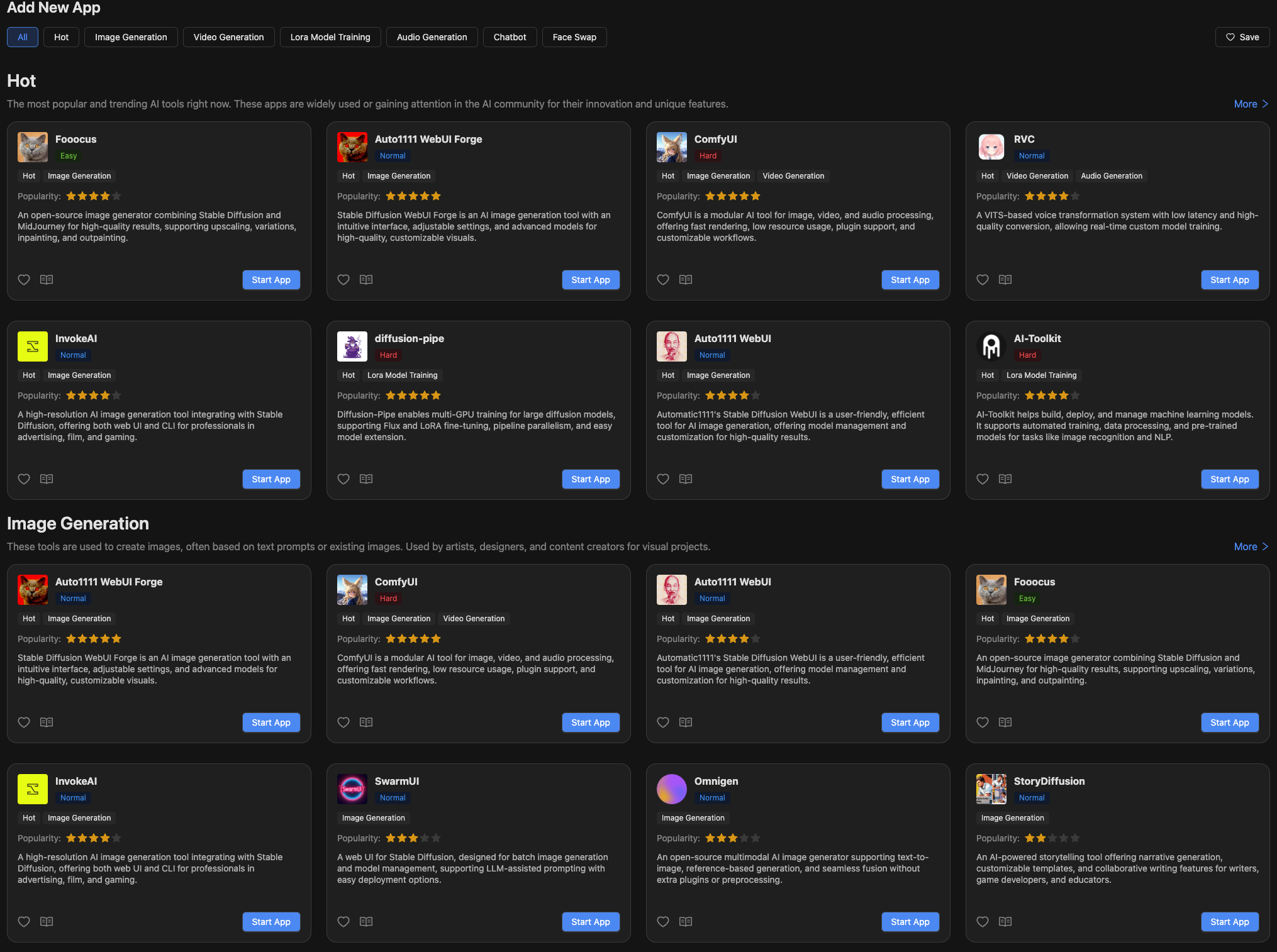
Task: Open docs for Fooocus in Hot section
Action: coord(47,280)
